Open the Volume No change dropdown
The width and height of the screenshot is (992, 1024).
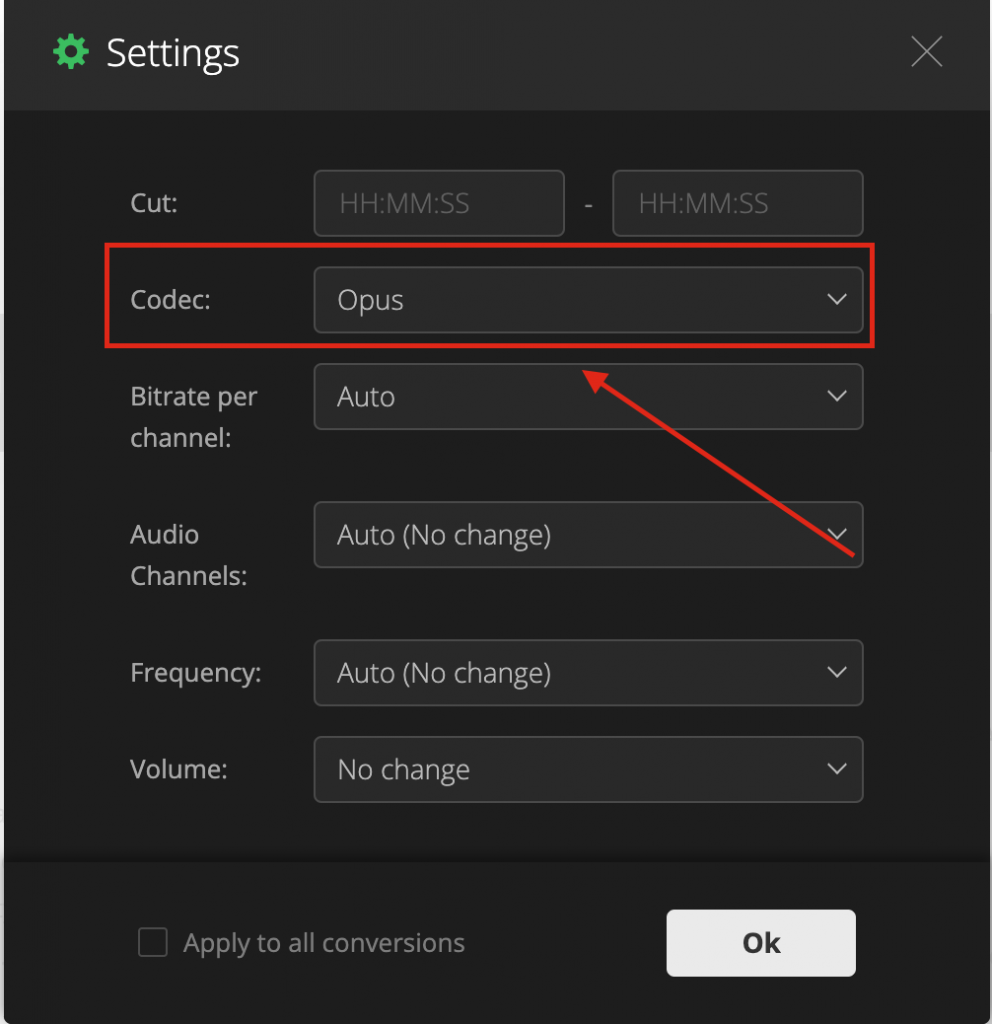click(588, 769)
